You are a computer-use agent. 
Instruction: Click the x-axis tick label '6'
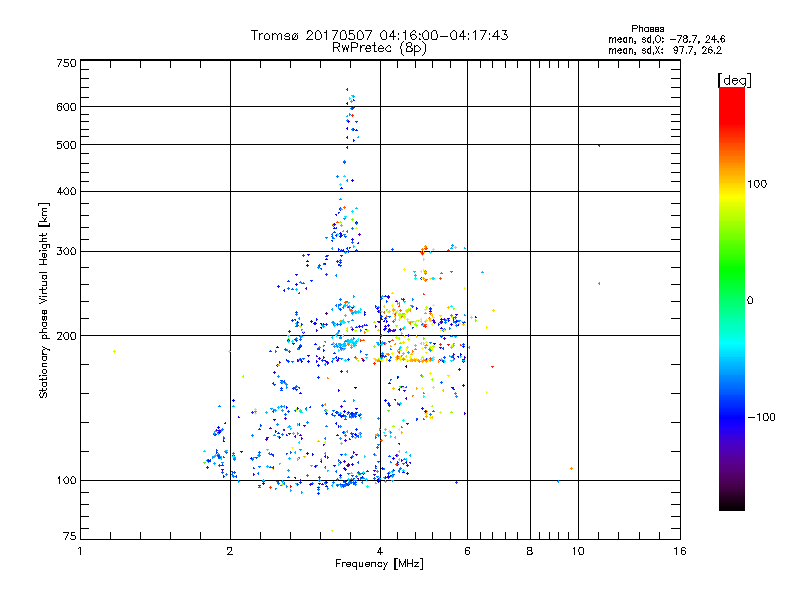[467, 551]
